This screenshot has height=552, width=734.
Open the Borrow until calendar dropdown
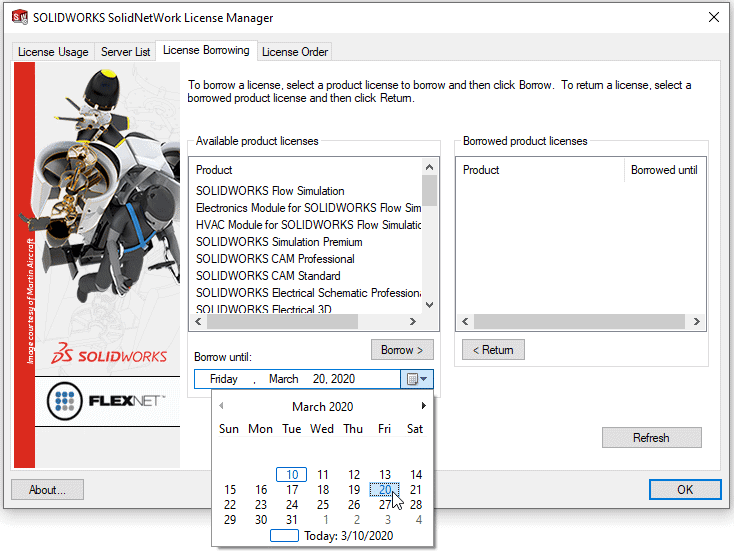[x=417, y=379]
